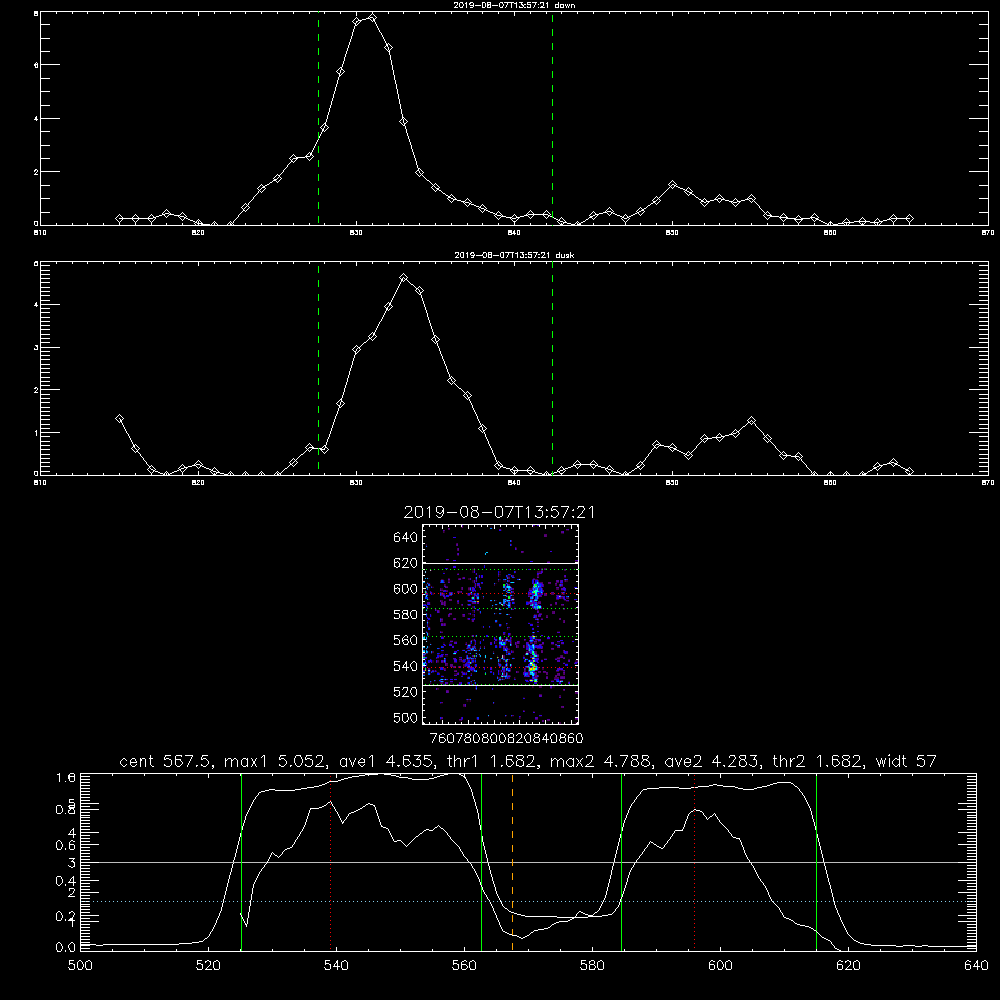This screenshot has width=1000, height=1000.
Task: Click the '600' label on the bottom plot x-axis
Action: 720,966
